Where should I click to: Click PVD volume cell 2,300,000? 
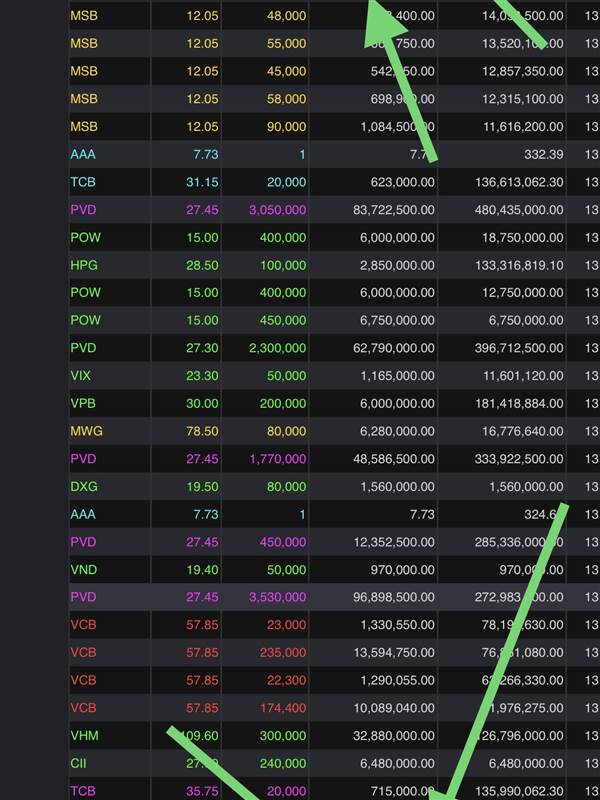[x=273, y=348]
